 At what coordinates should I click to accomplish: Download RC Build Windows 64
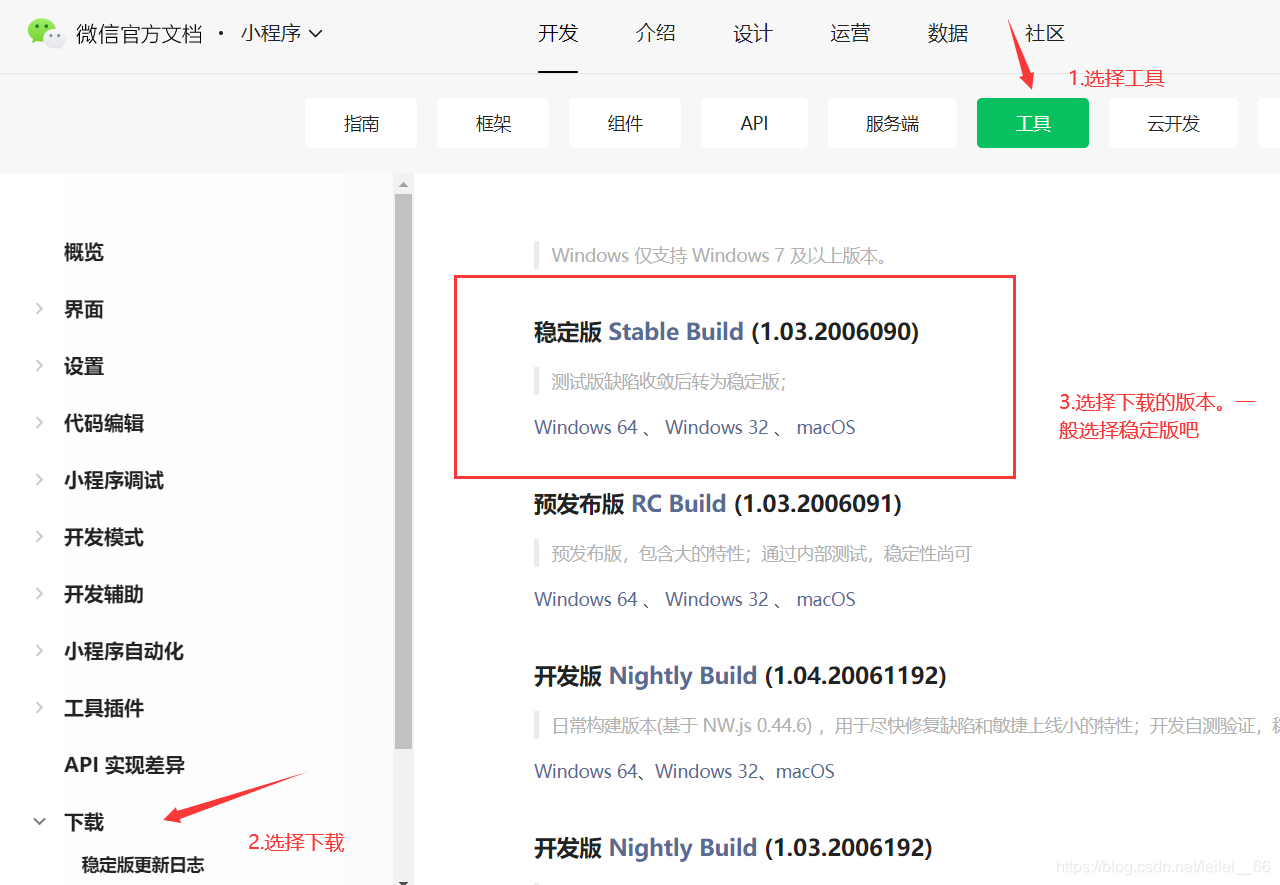click(x=586, y=599)
